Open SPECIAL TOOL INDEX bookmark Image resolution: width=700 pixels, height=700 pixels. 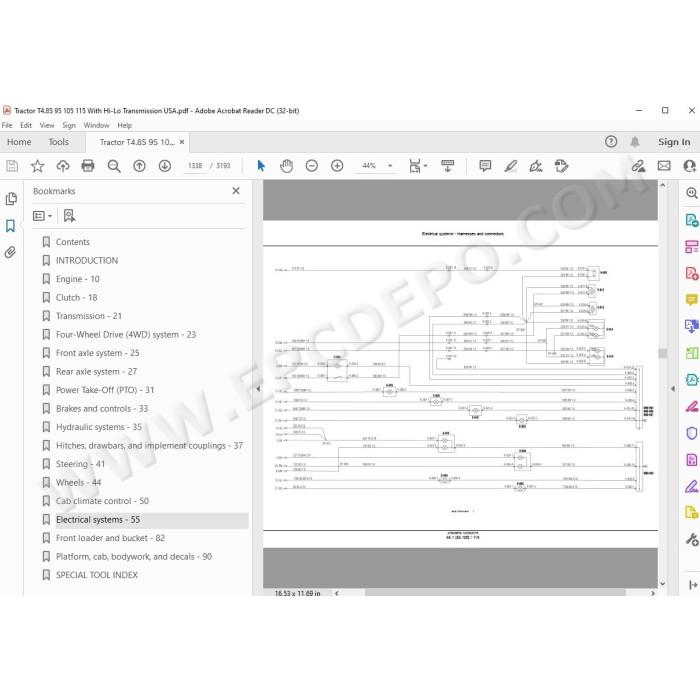97,575
